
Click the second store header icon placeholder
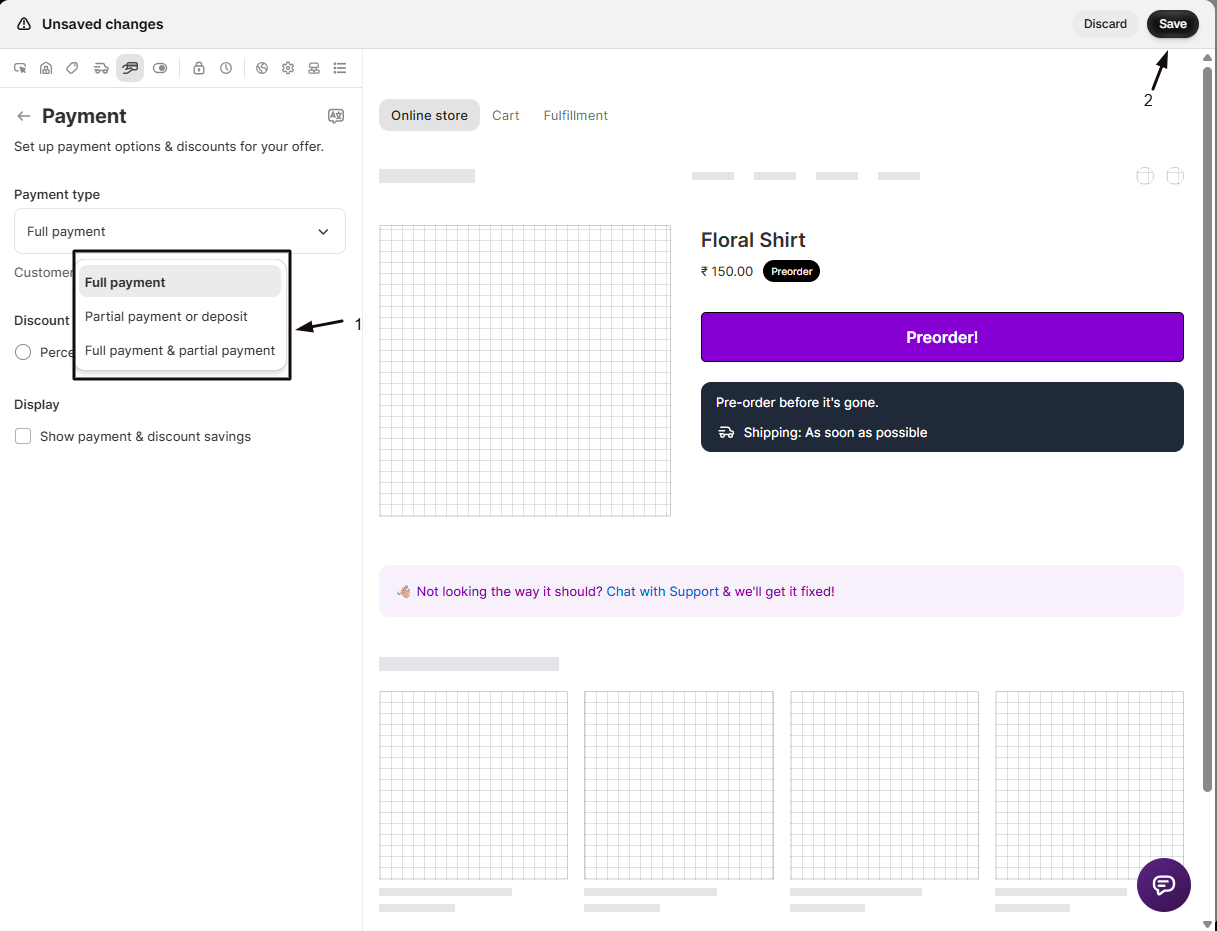(1175, 176)
